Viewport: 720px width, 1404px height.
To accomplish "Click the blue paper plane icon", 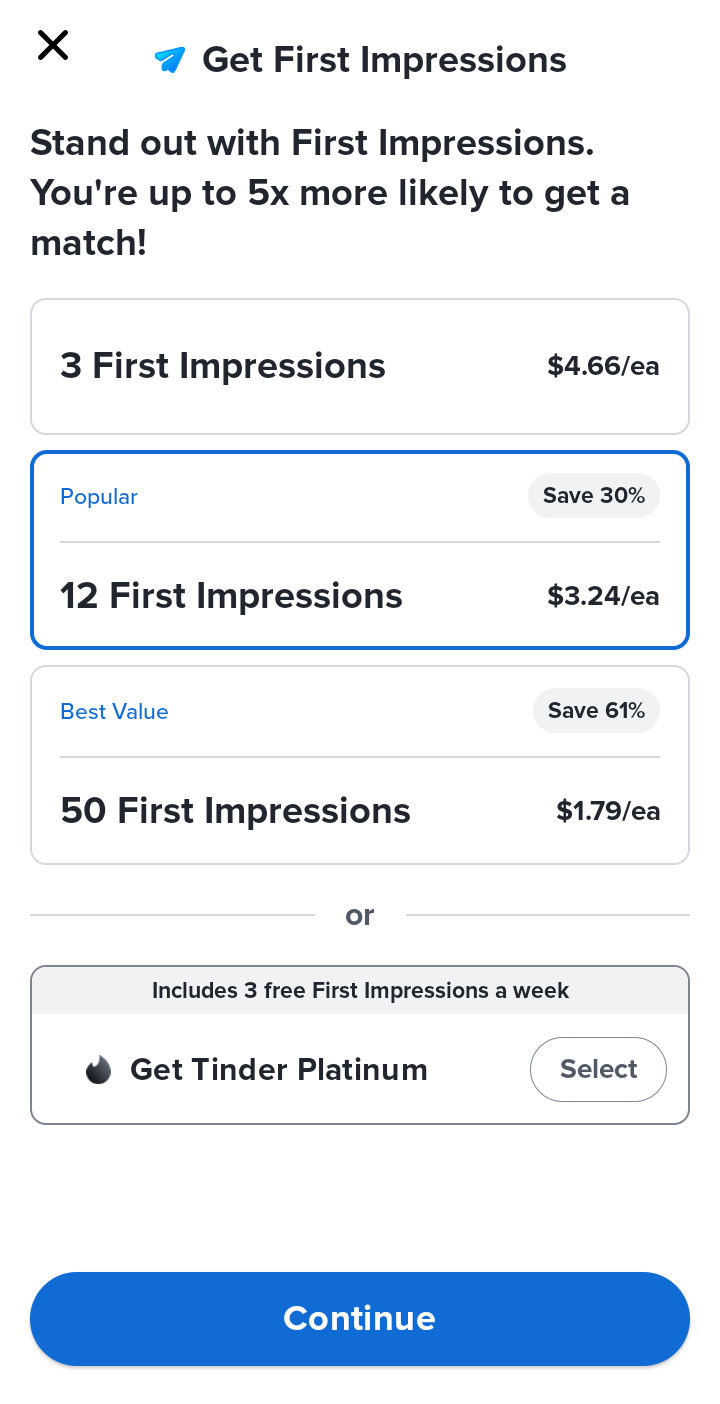I will click(170, 60).
